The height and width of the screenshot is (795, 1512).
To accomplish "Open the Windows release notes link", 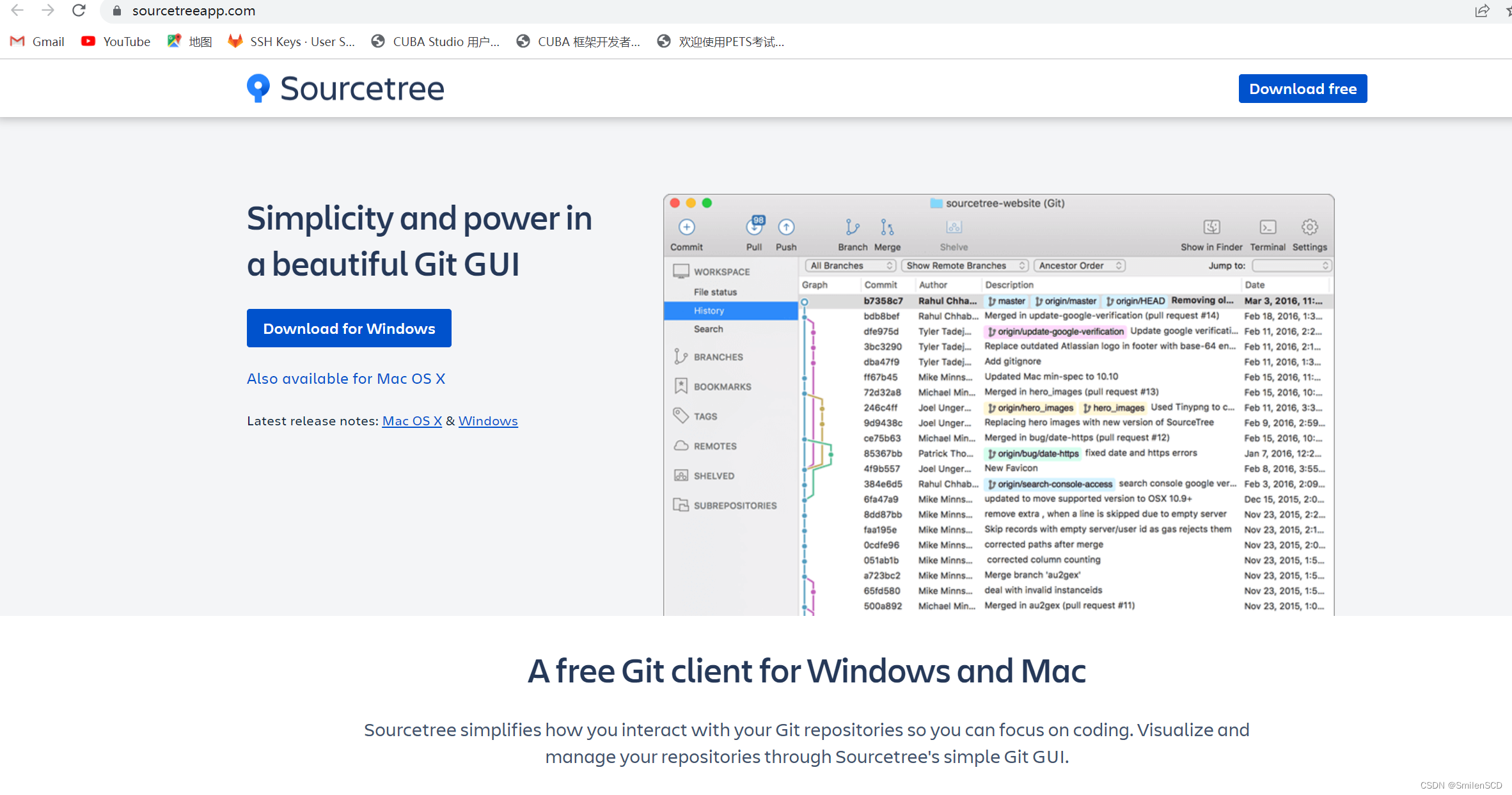I will pyautogui.click(x=488, y=421).
